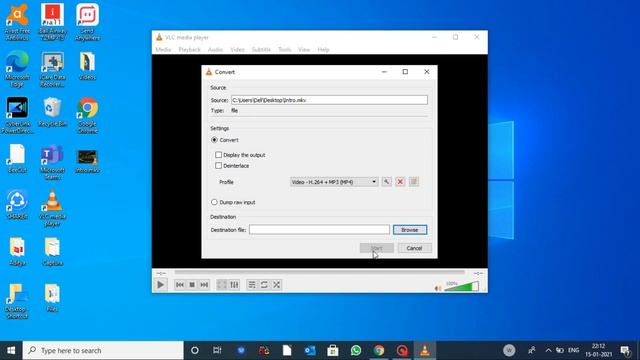
Task: Open VLC Subtitle menu
Action: click(261, 49)
